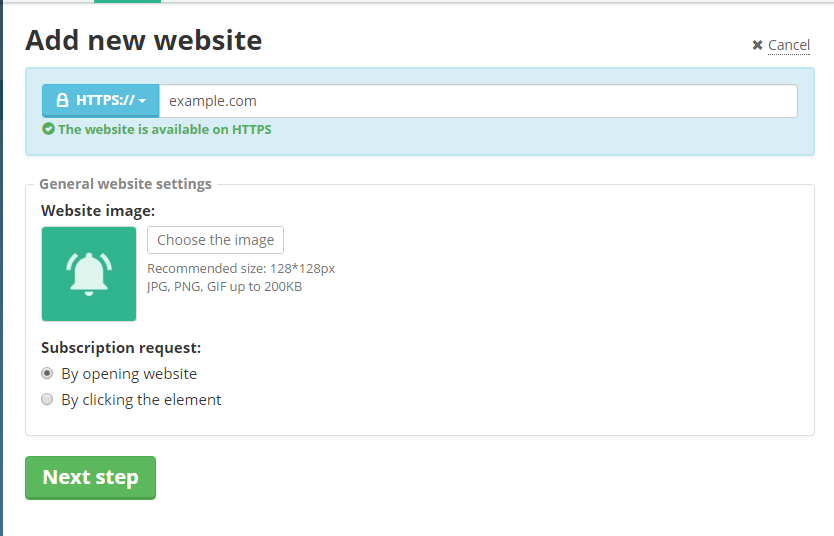Open the HTTPS:// protocol dropdown
834x536 pixels.
click(100, 101)
